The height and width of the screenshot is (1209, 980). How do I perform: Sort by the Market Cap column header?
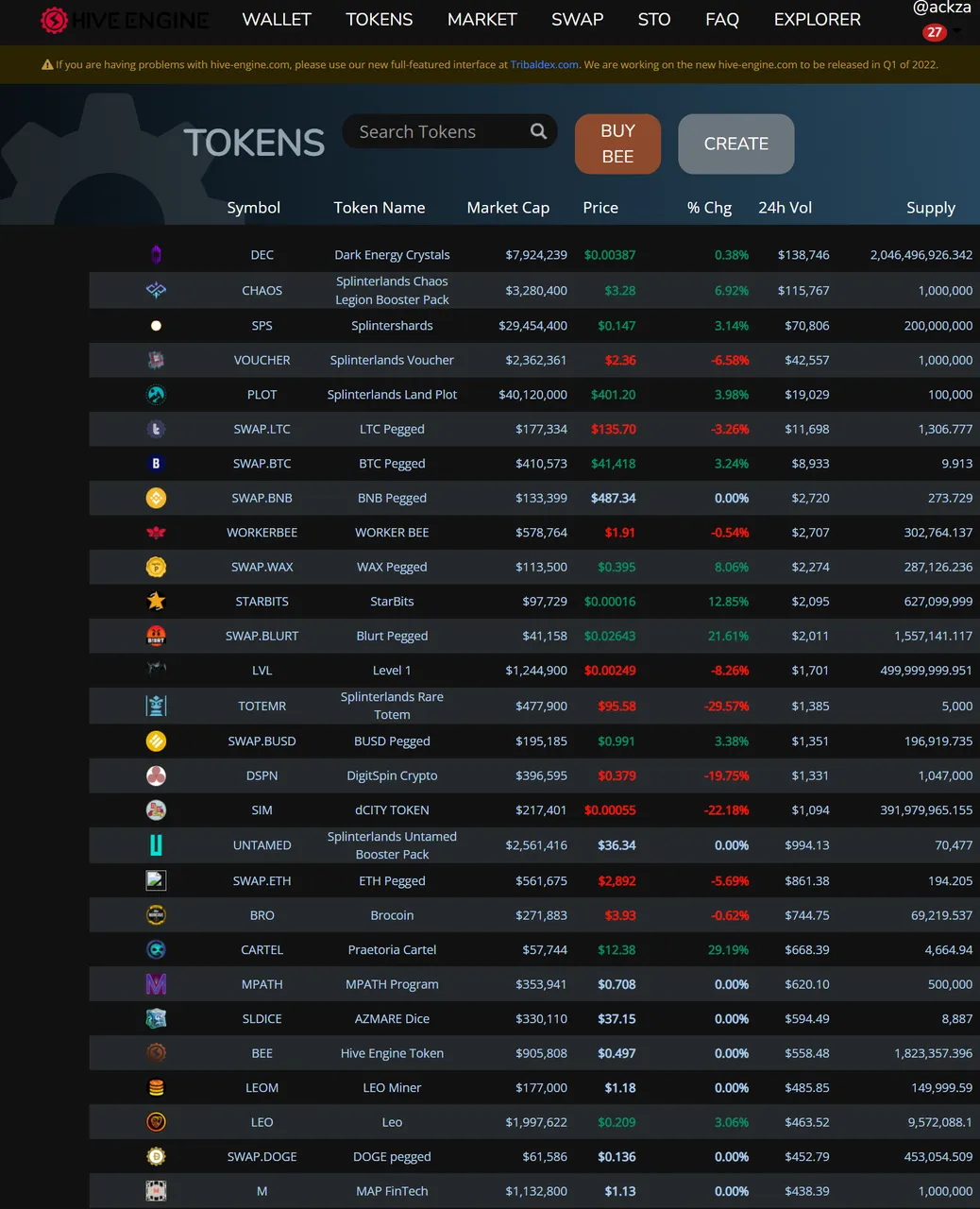pyautogui.click(x=508, y=208)
